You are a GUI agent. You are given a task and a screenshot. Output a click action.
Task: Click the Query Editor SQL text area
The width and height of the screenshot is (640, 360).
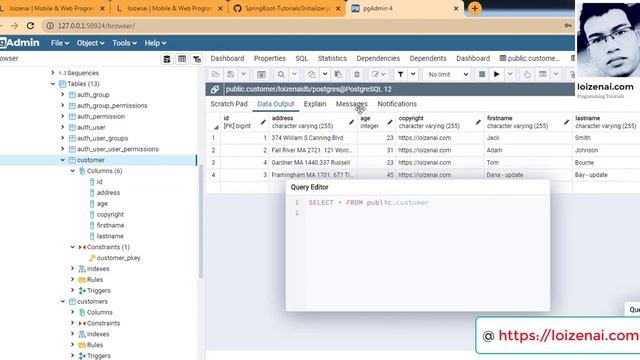(x=427, y=253)
